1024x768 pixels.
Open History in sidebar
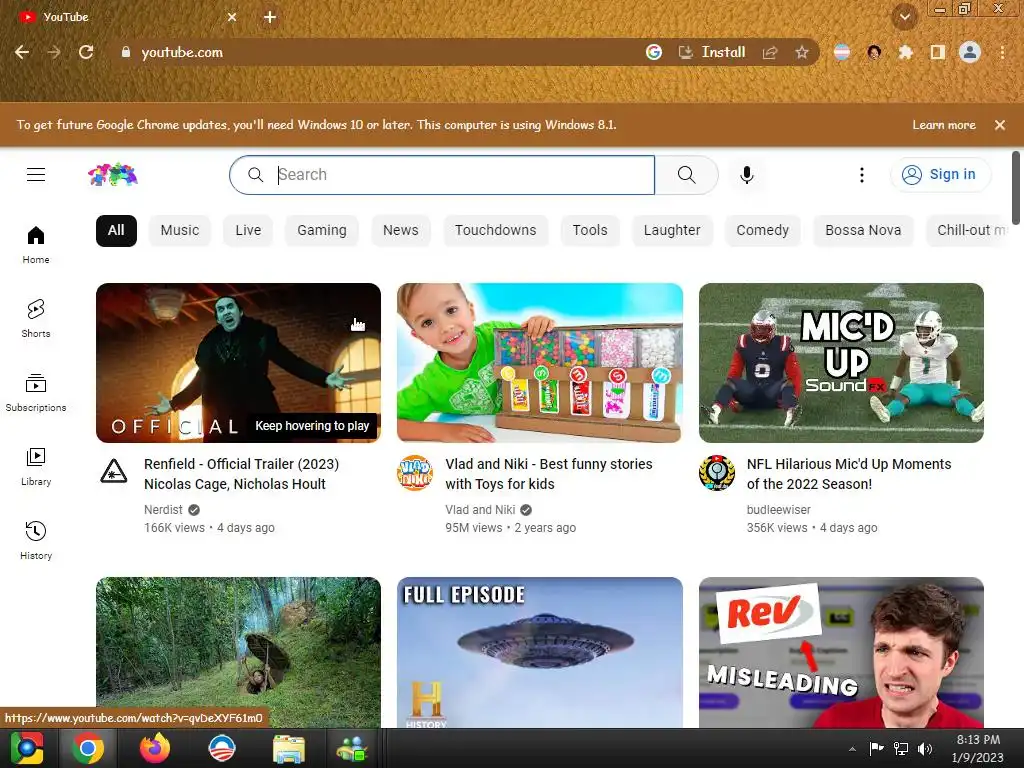36,541
